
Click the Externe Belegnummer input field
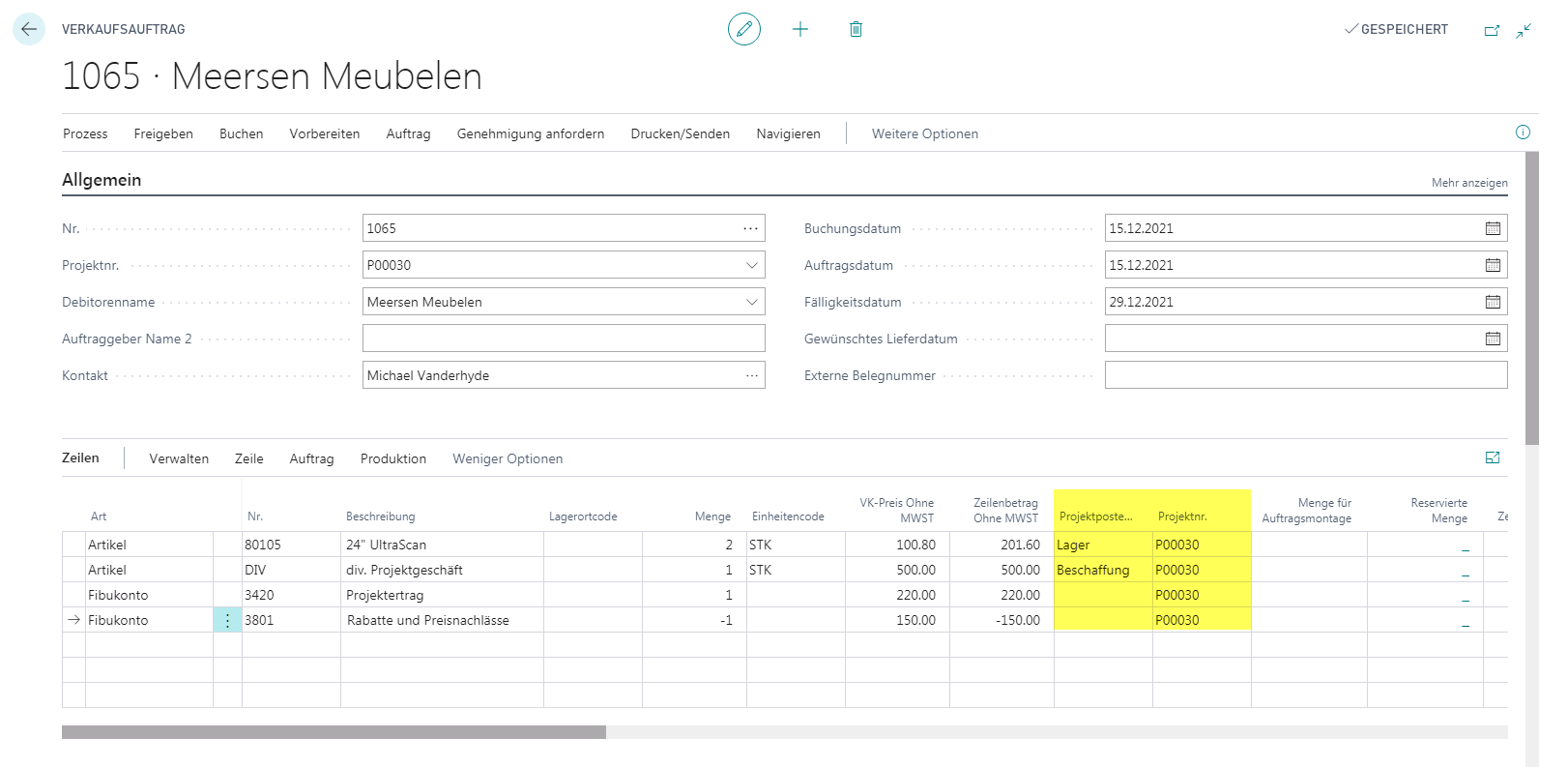point(1306,375)
